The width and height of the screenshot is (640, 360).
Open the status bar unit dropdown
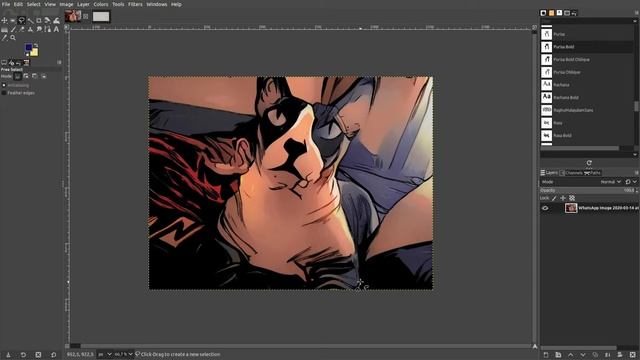(105, 354)
